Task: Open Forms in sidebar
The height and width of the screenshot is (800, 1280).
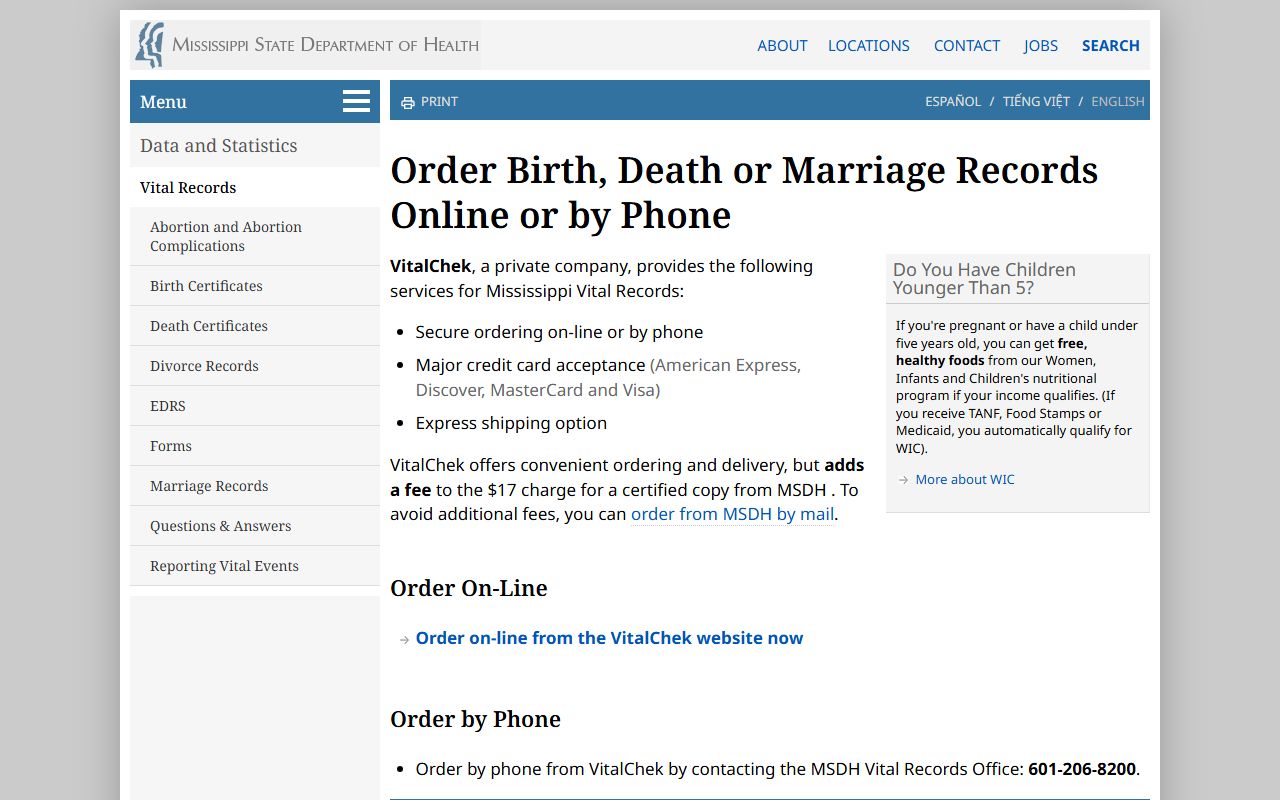Action: point(255,446)
